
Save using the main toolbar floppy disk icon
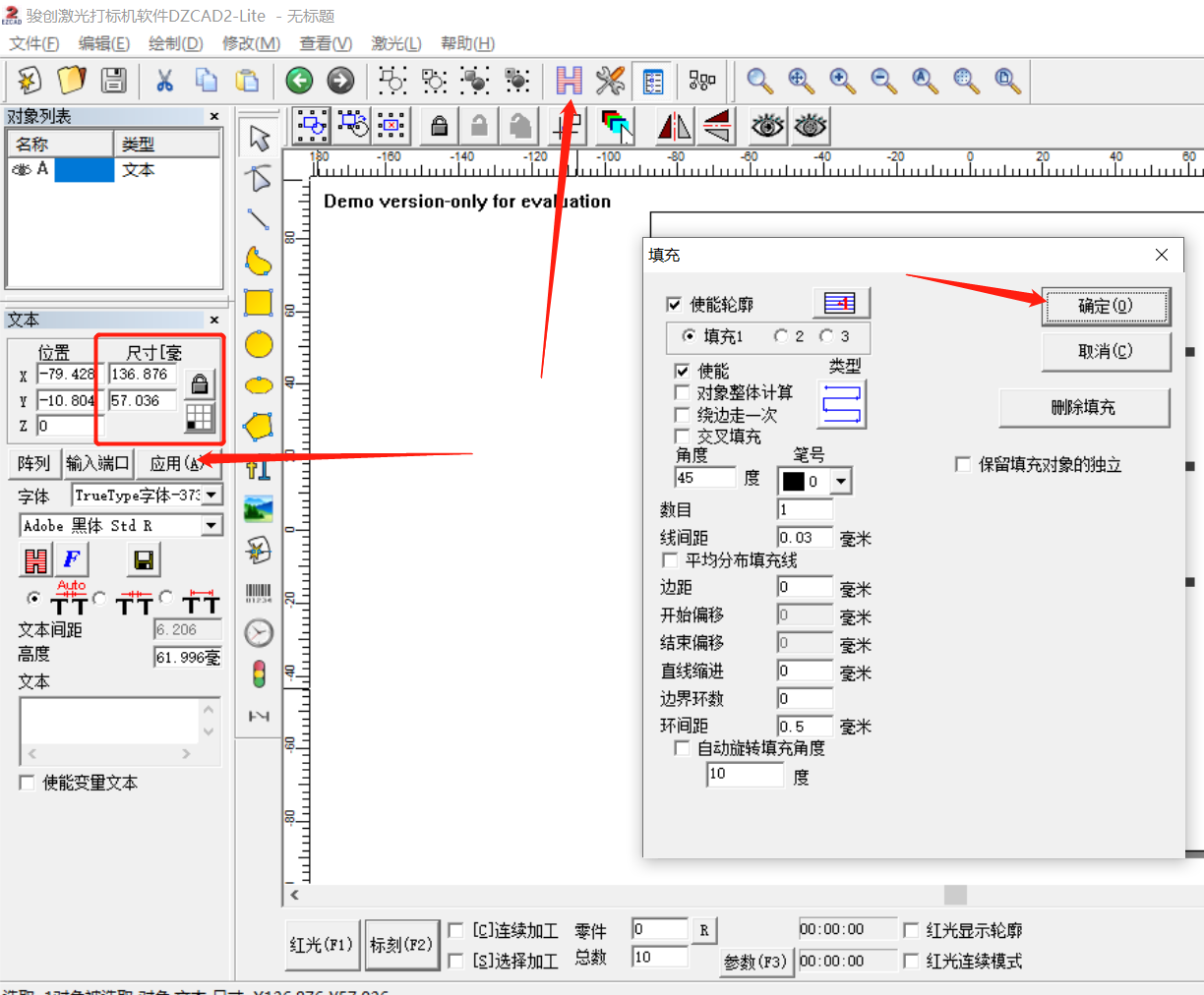coord(114,81)
